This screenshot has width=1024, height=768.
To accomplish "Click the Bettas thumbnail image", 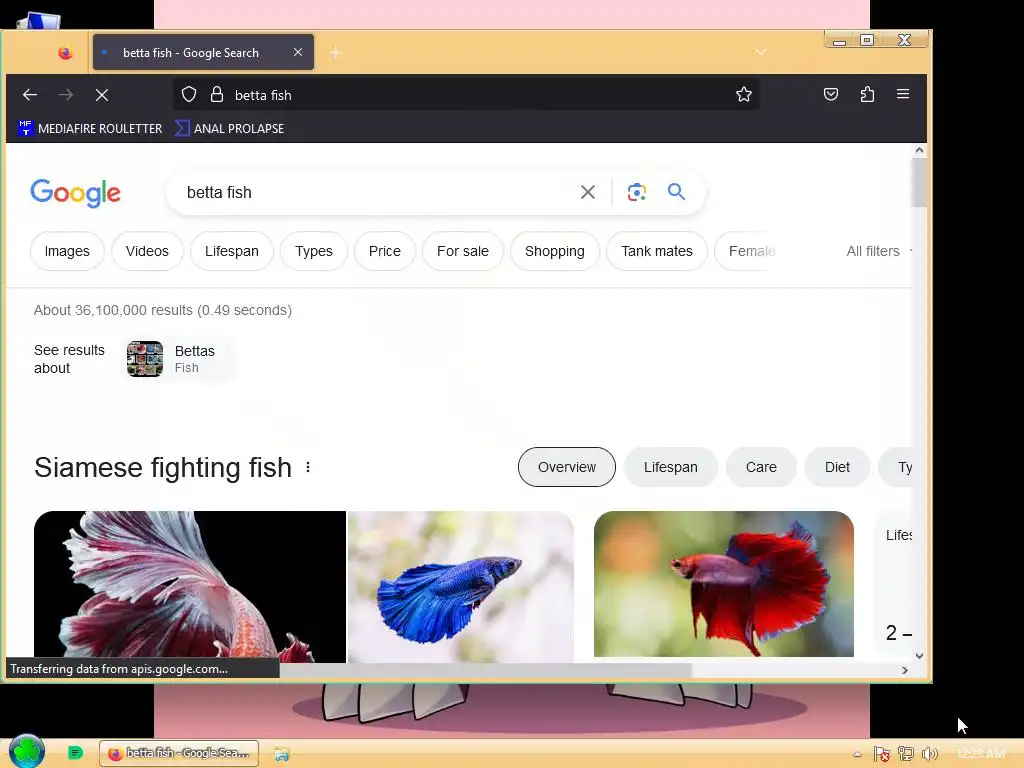I will [145, 359].
